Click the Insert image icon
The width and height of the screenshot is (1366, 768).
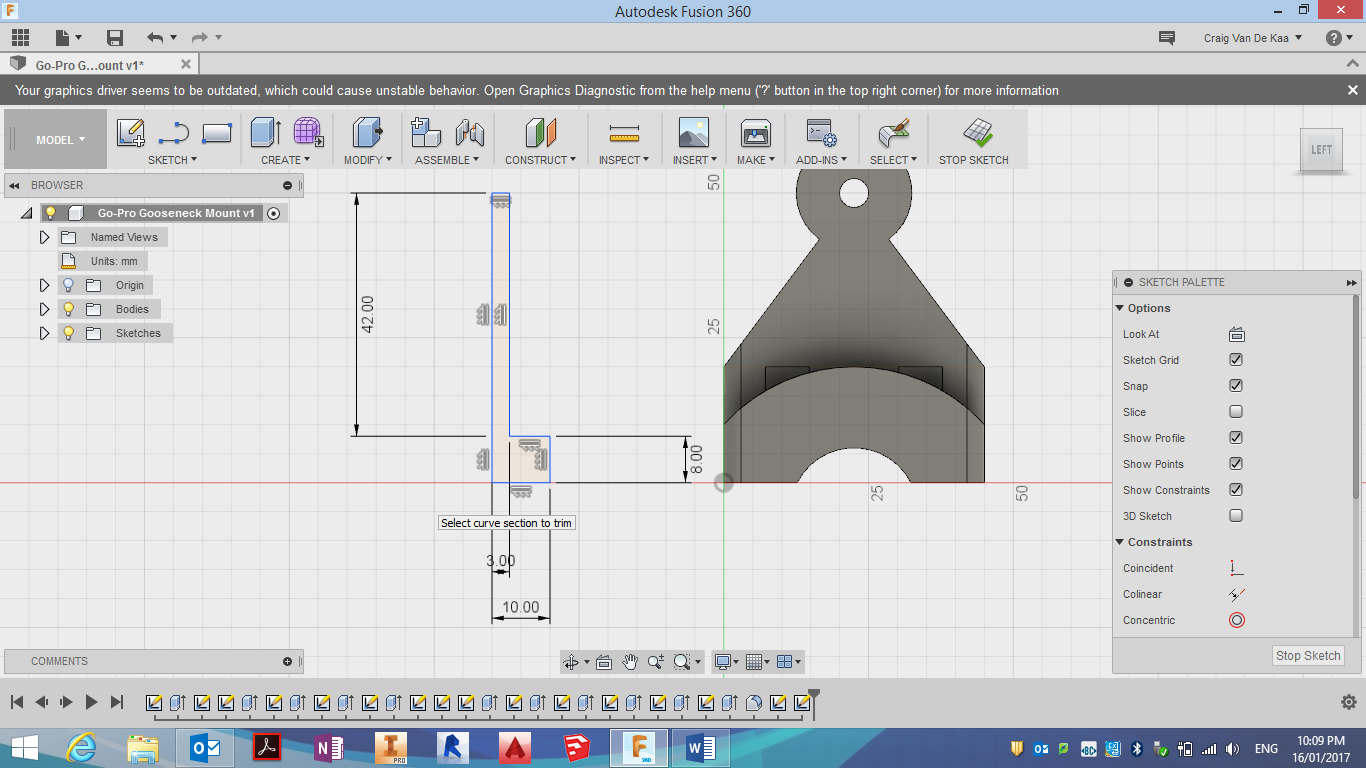coord(693,133)
